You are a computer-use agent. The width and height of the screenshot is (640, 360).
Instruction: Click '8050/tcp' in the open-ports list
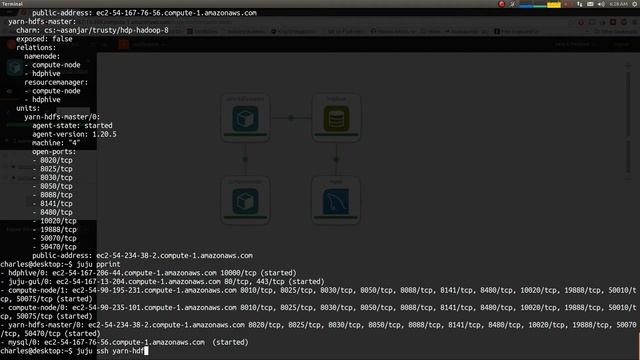pyautogui.click(x=56, y=186)
